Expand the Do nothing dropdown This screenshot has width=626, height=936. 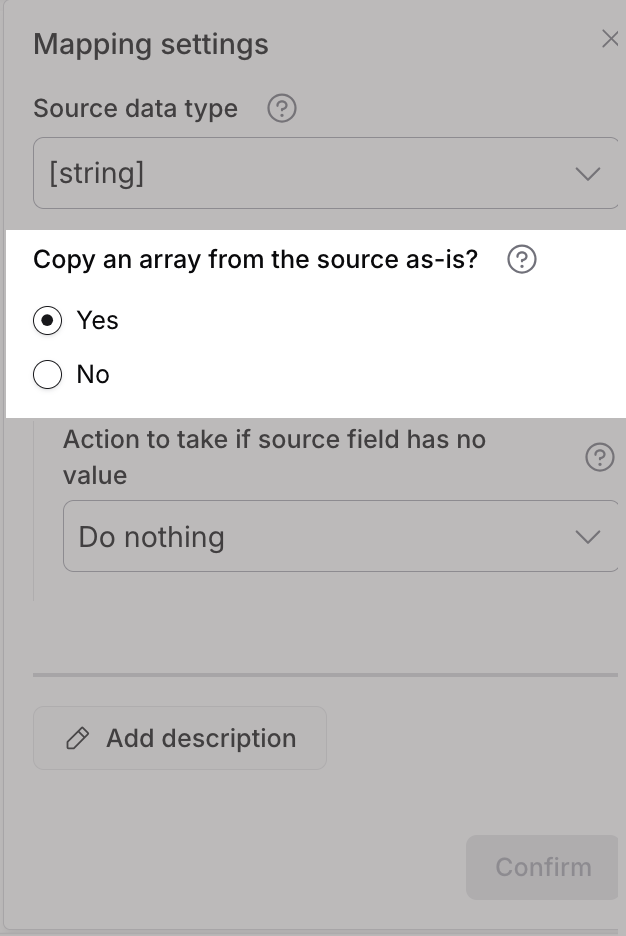pos(341,536)
